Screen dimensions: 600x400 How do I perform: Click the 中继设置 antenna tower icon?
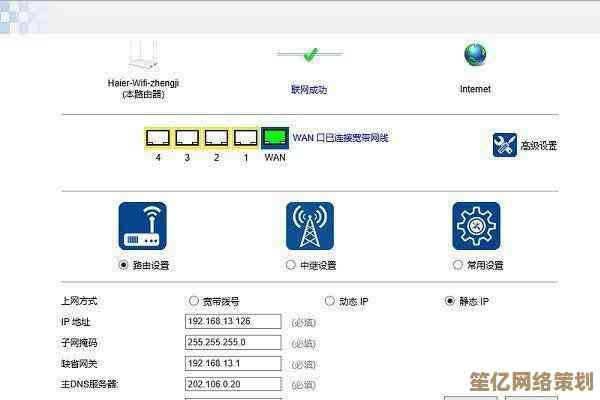[310, 226]
